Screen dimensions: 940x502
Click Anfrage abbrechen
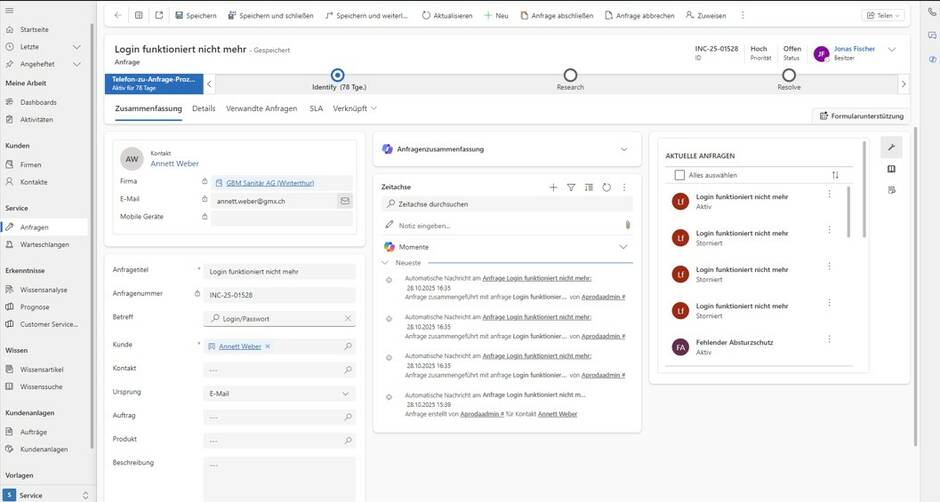pos(640,16)
